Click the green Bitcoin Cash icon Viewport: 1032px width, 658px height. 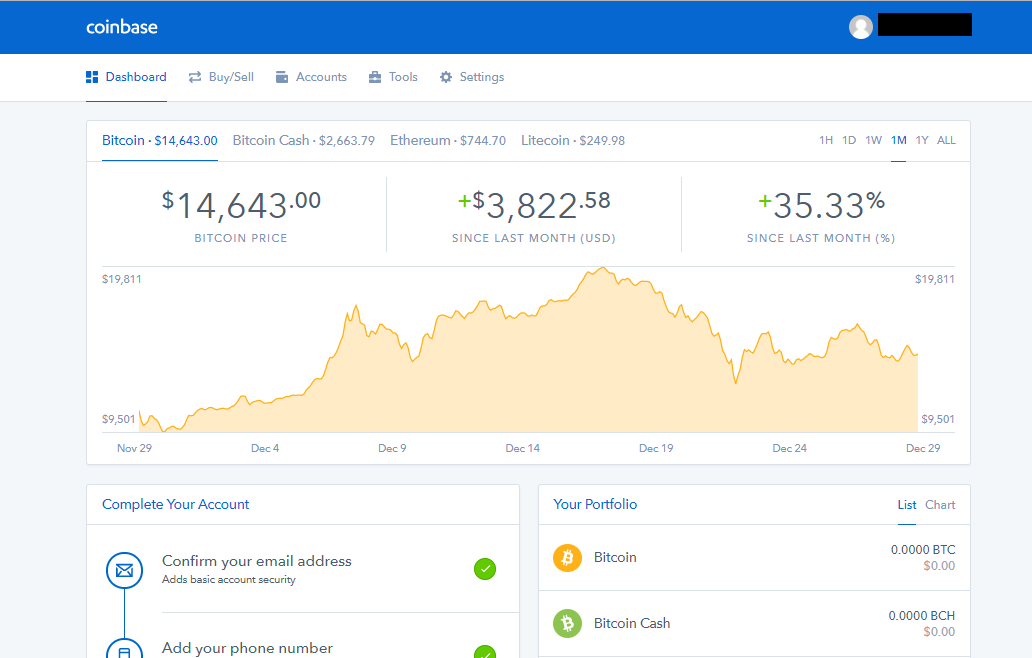[x=567, y=623]
